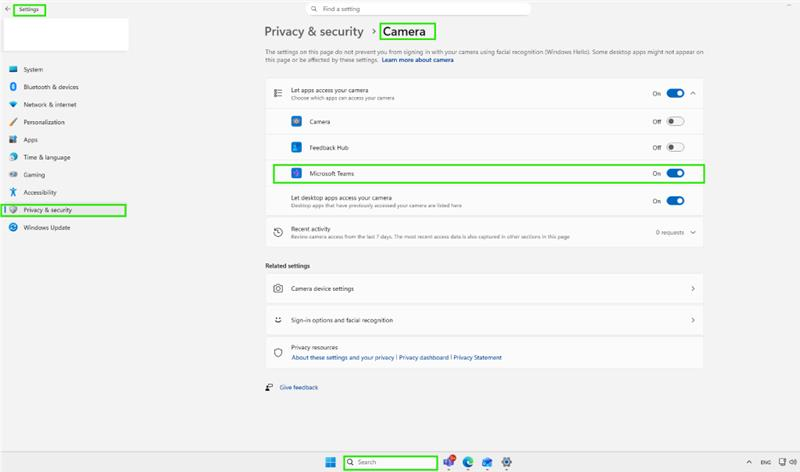Viewport: 800px width, 472px height.
Task: Open the Windows Start menu
Action: (331, 462)
